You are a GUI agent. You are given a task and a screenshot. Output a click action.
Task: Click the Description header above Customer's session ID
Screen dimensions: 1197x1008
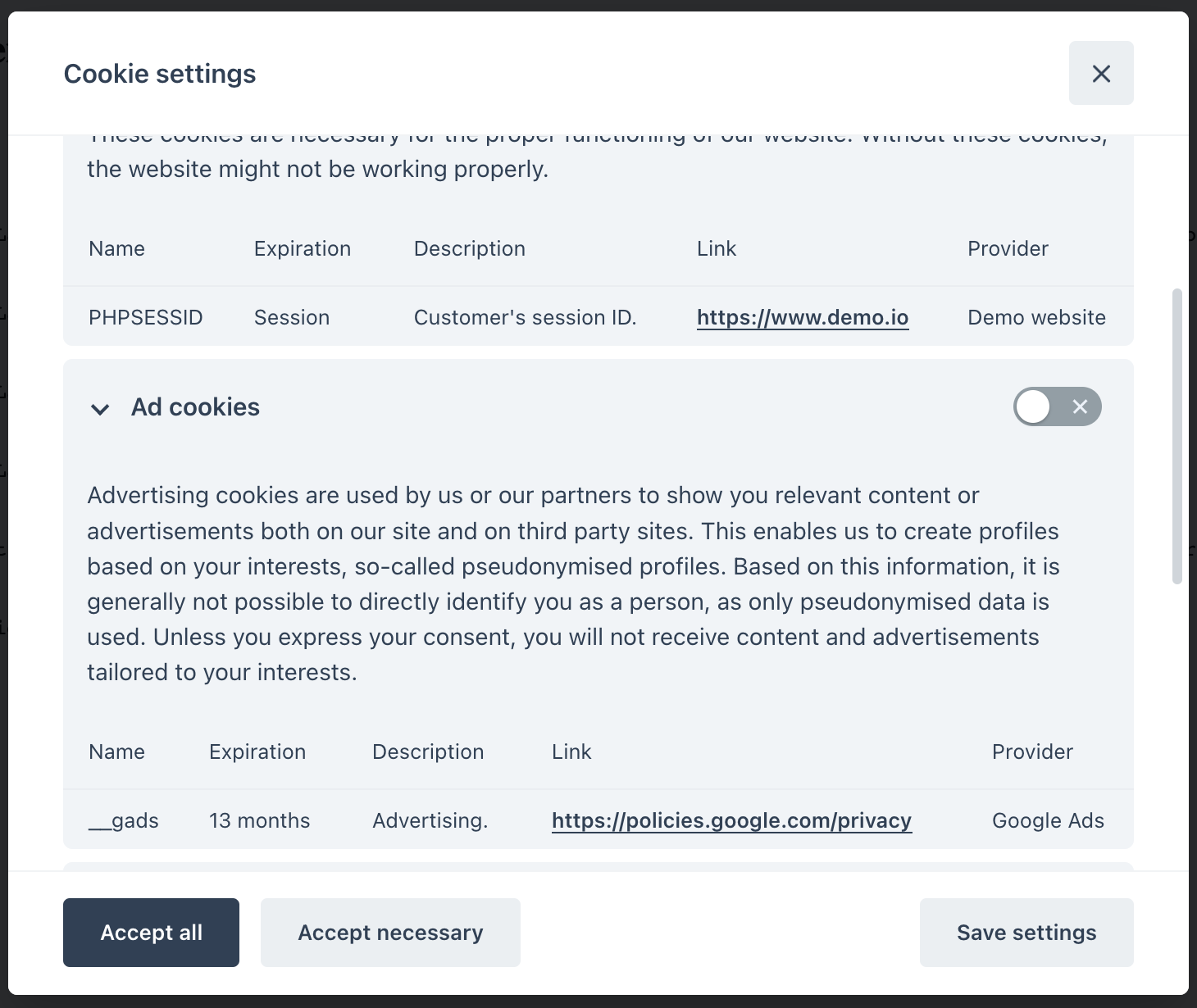coord(469,248)
